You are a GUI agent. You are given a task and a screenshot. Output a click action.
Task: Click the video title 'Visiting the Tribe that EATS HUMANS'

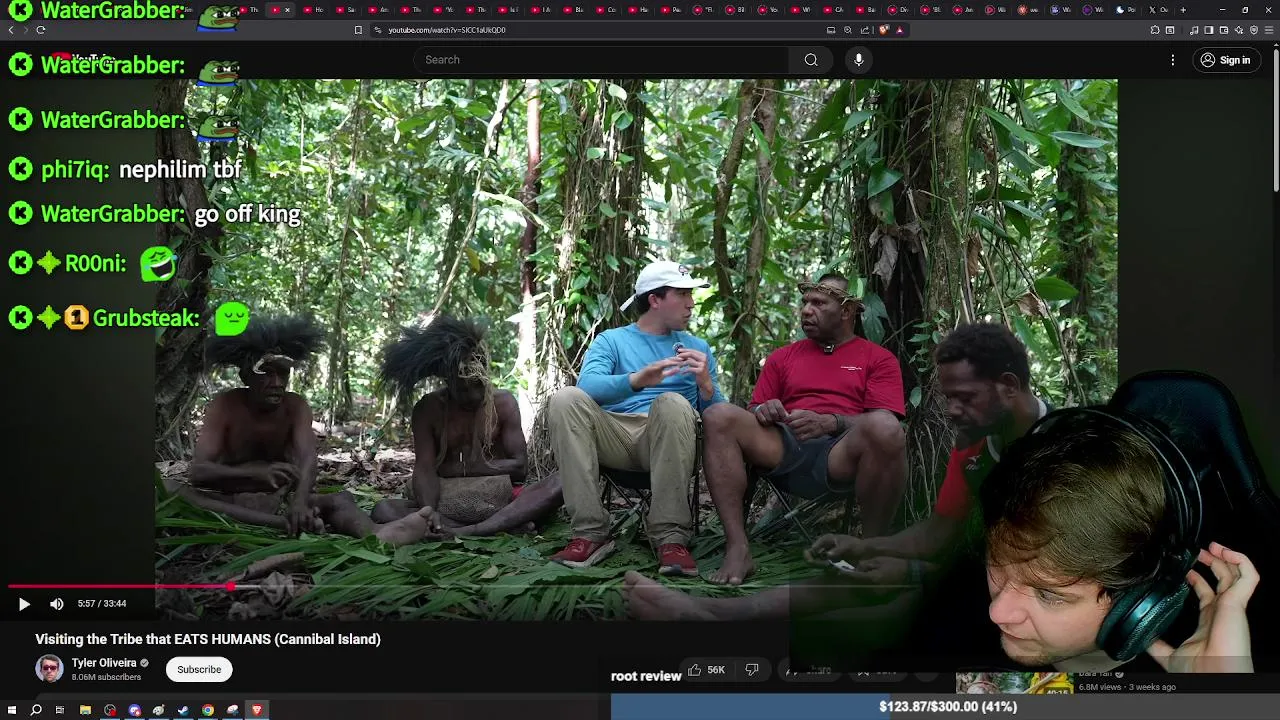(208, 639)
